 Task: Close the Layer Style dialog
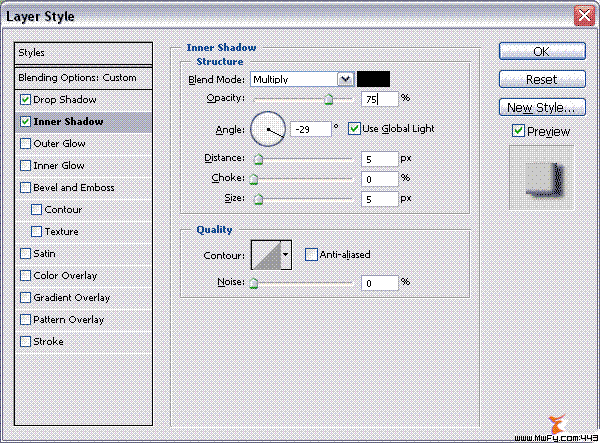pyautogui.click(x=584, y=16)
